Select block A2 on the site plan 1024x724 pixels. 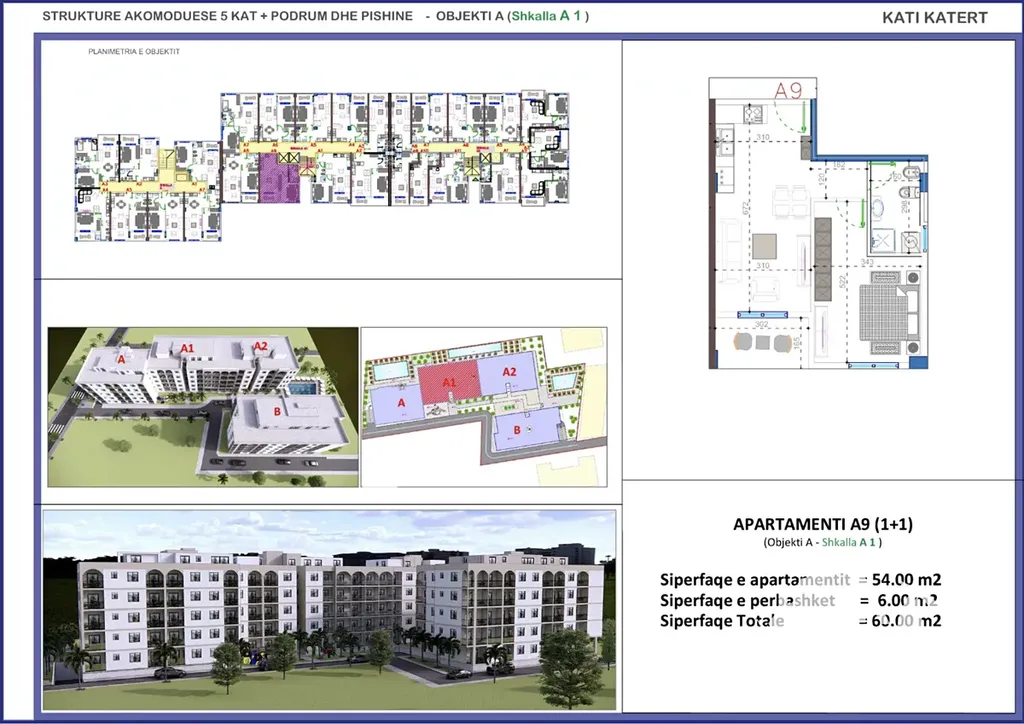pos(507,373)
